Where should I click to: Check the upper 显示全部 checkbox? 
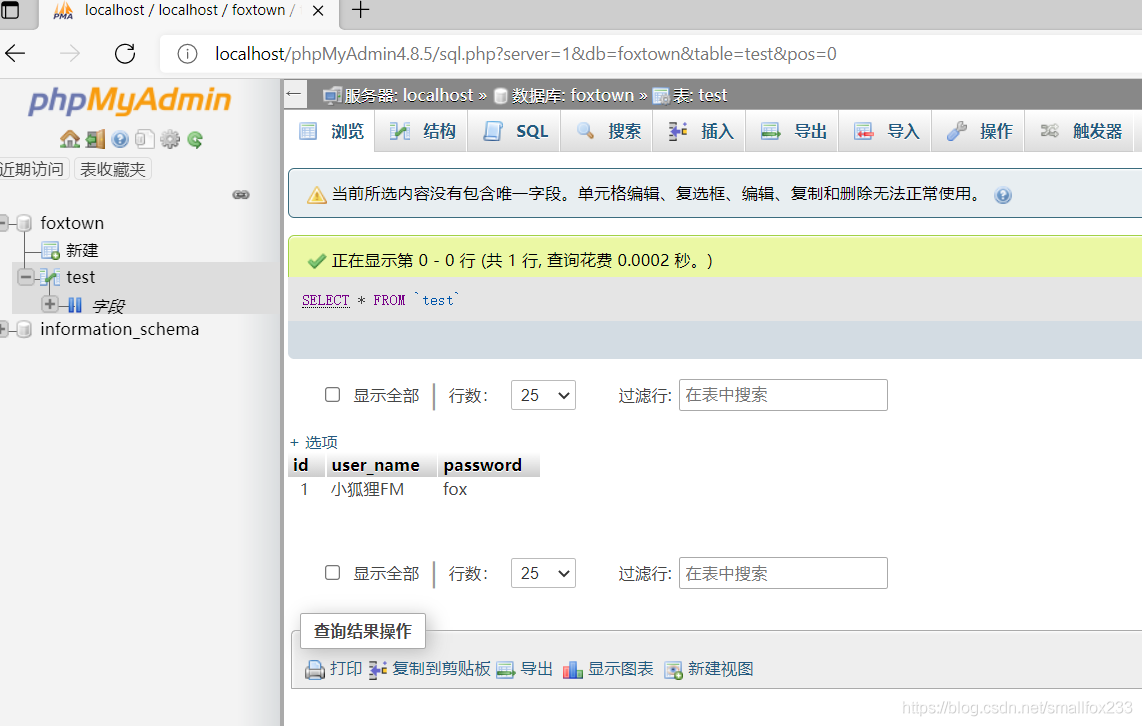click(x=332, y=395)
